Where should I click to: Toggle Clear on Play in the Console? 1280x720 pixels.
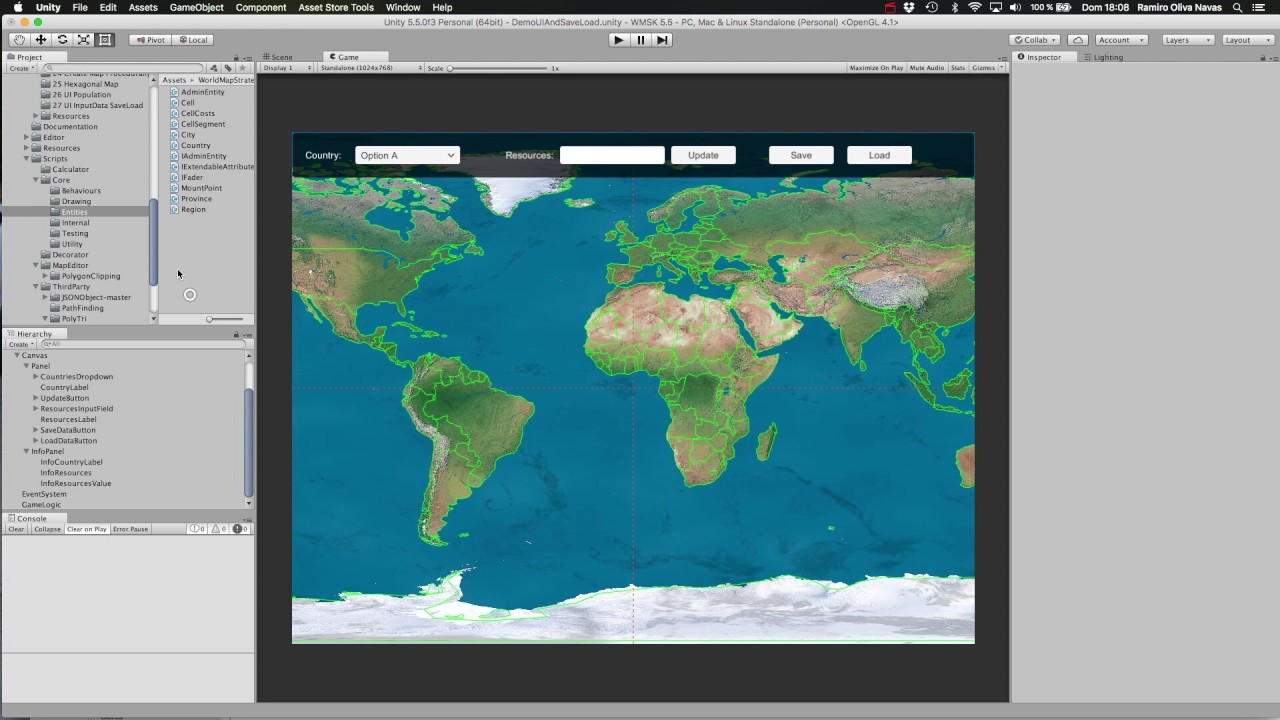pyautogui.click(x=86, y=528)
